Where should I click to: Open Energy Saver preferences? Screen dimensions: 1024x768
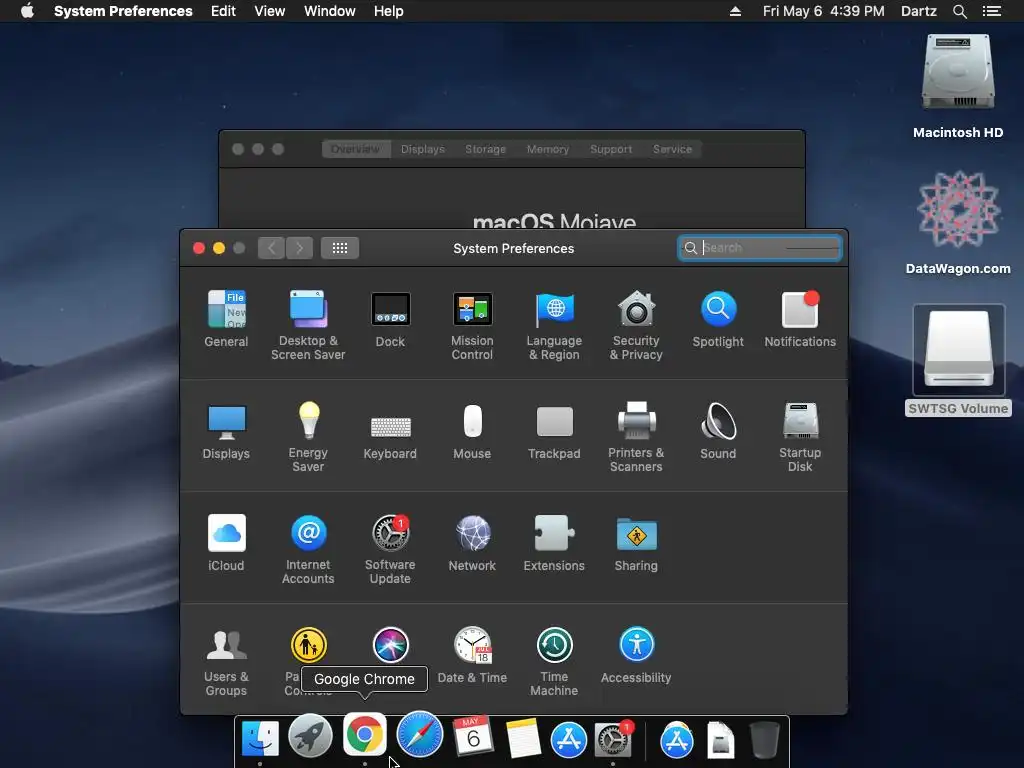click(x=308, y=438)
